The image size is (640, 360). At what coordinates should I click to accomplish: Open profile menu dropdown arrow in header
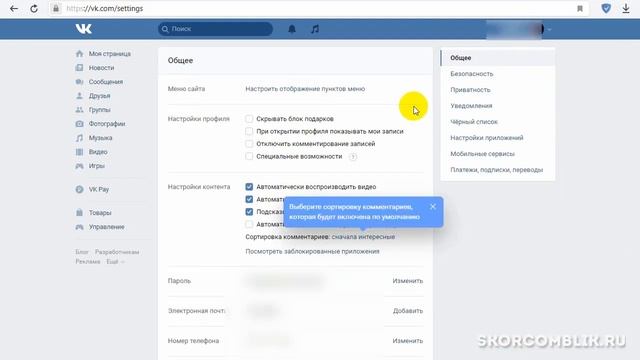(x=549, y=29)
